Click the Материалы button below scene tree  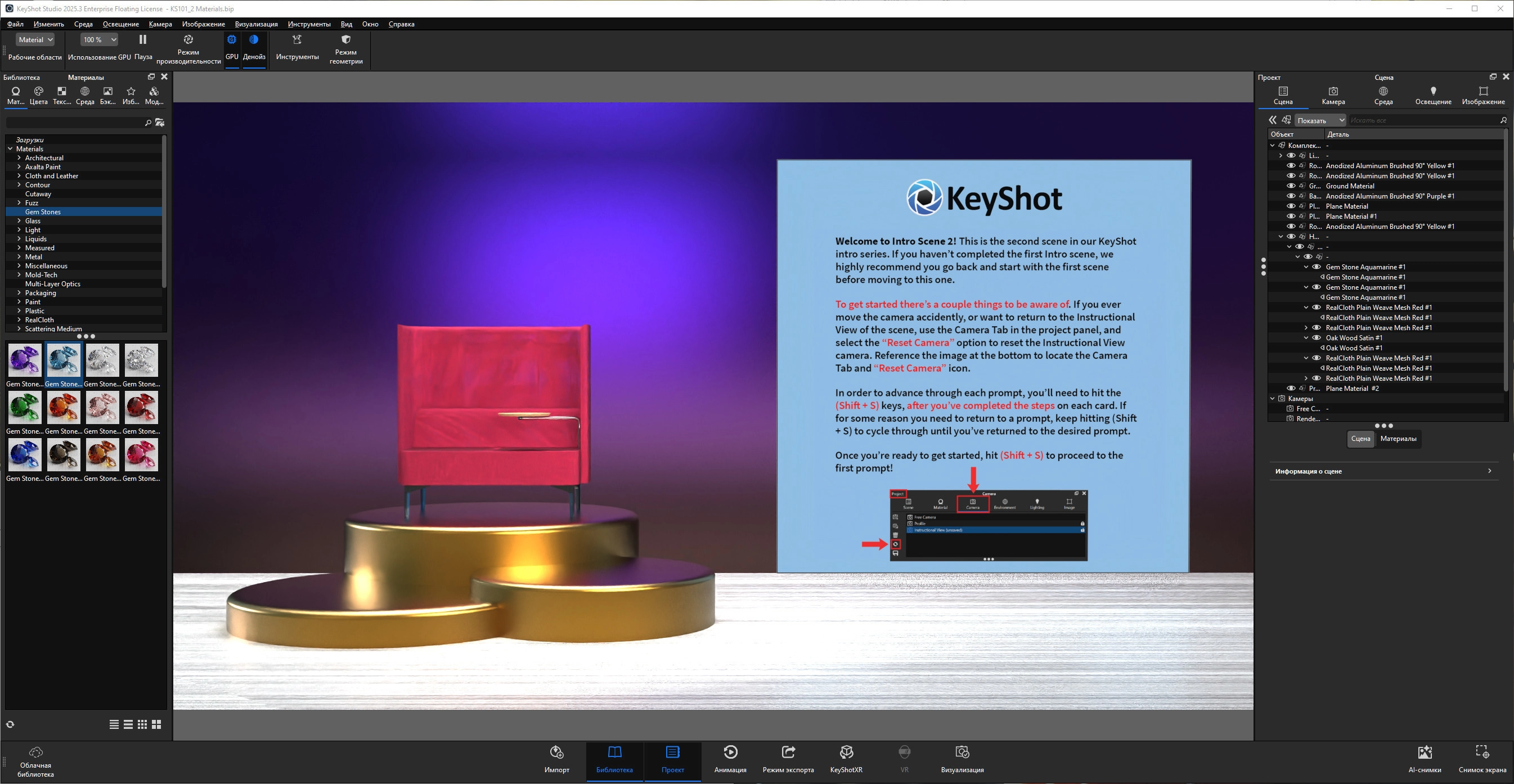pyautogui.click(x=1398, y=439)
